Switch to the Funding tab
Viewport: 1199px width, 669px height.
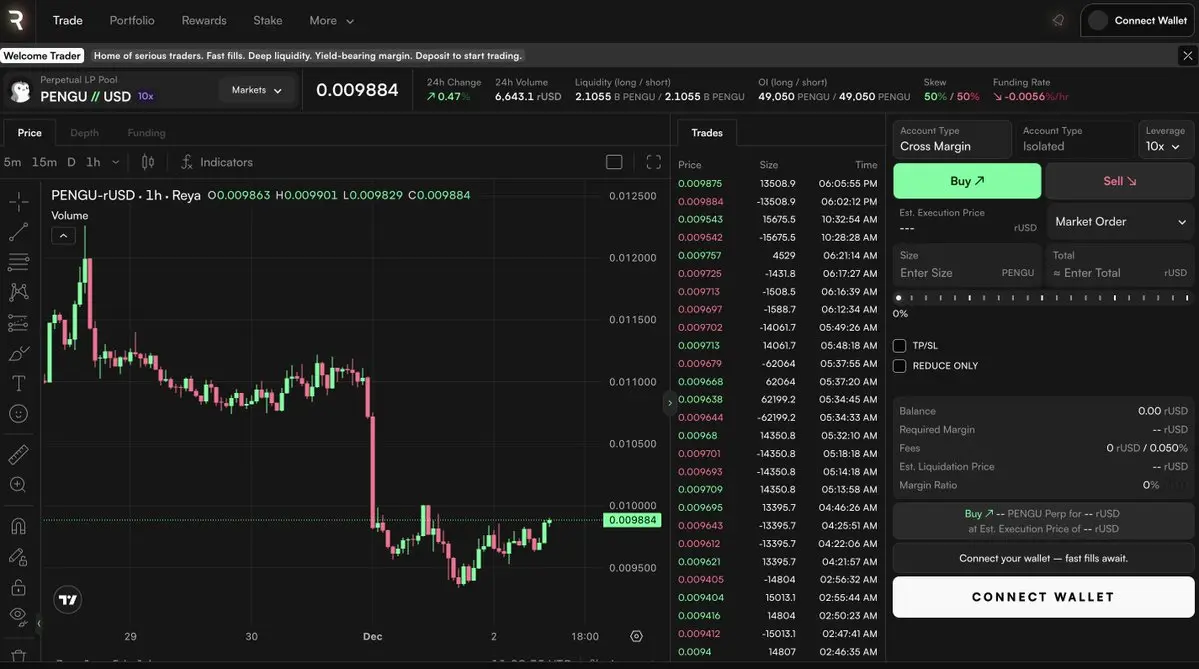[146, 132]
